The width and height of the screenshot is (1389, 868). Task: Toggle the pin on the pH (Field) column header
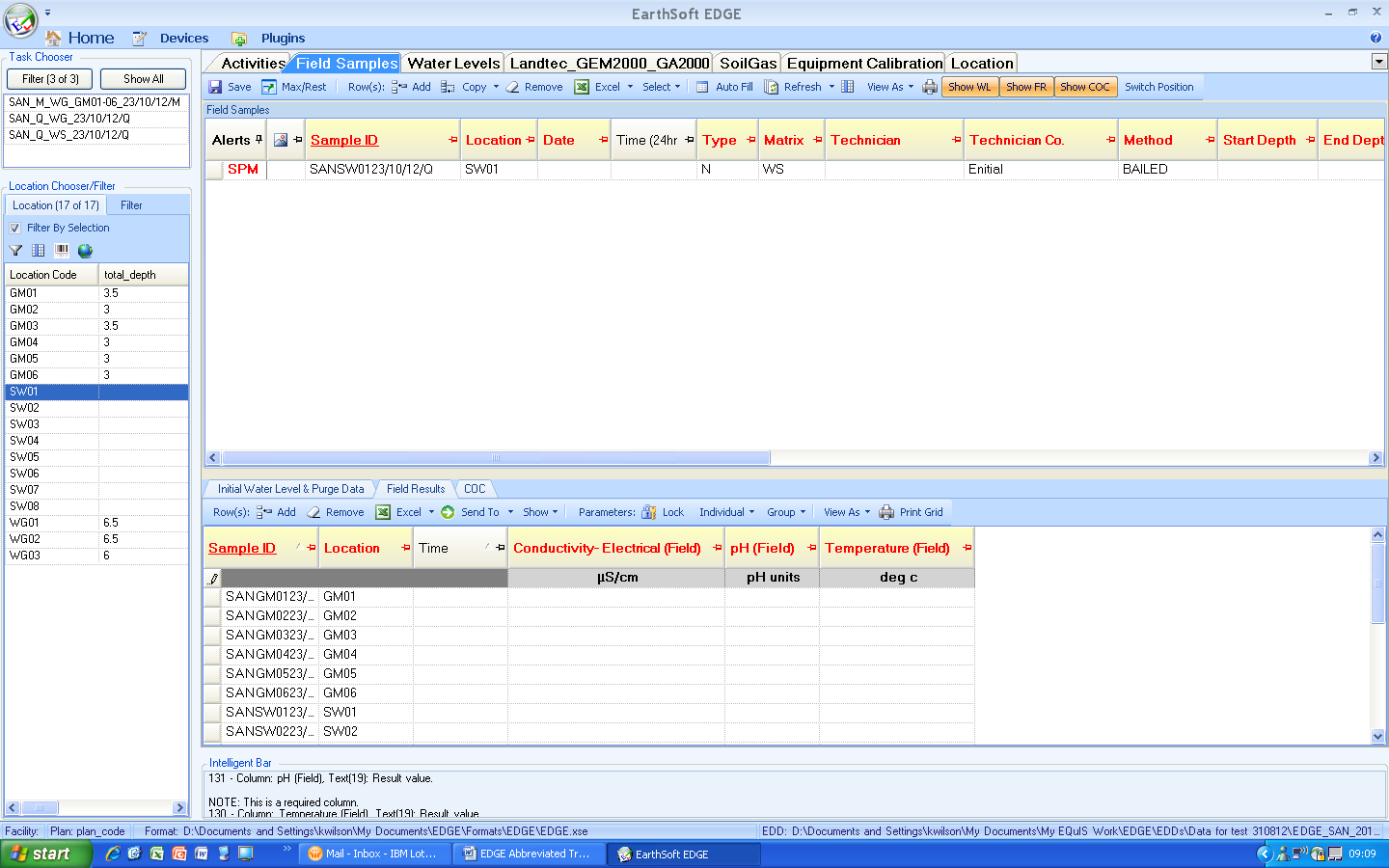coord(812,548)
